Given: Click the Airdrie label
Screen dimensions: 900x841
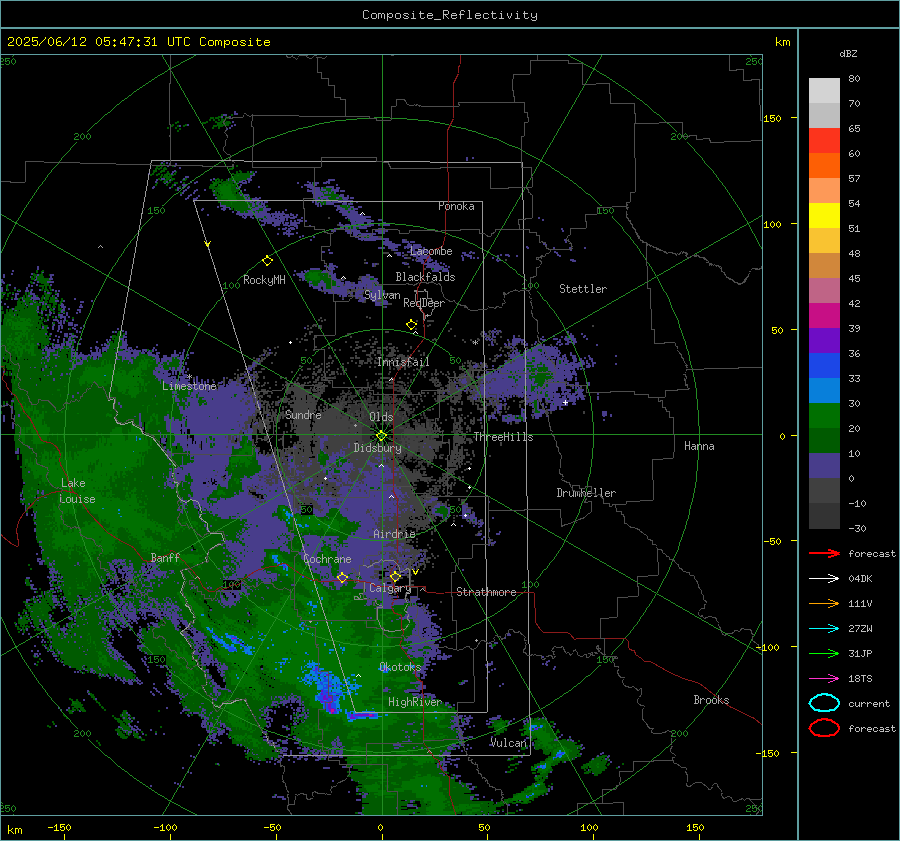Looking at the screenshot, I should point(394,534).
